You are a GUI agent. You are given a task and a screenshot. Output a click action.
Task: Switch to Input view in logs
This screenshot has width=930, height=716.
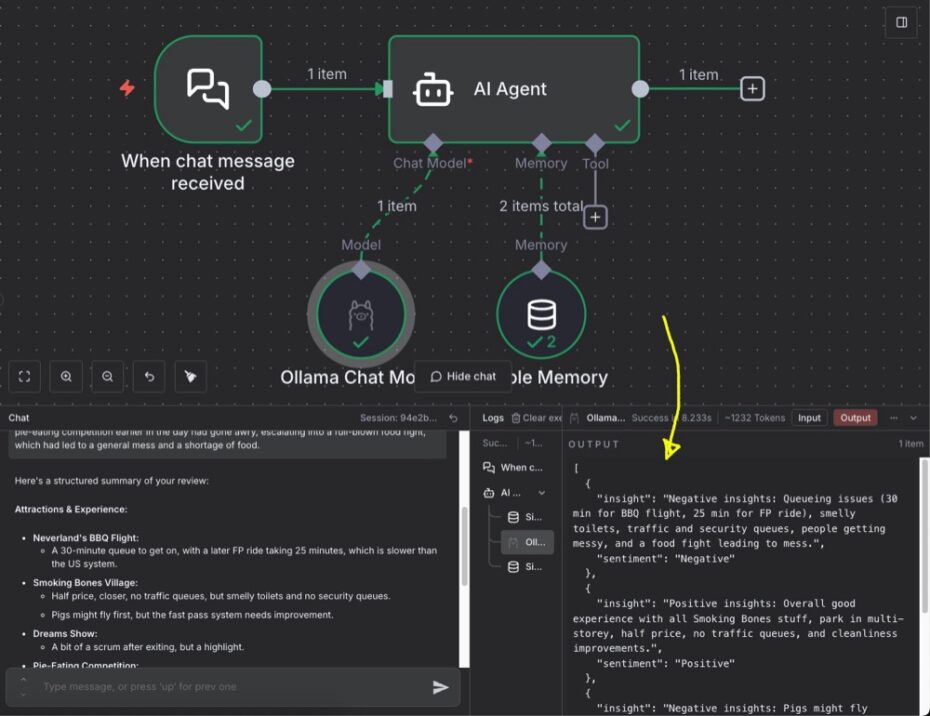809,418
